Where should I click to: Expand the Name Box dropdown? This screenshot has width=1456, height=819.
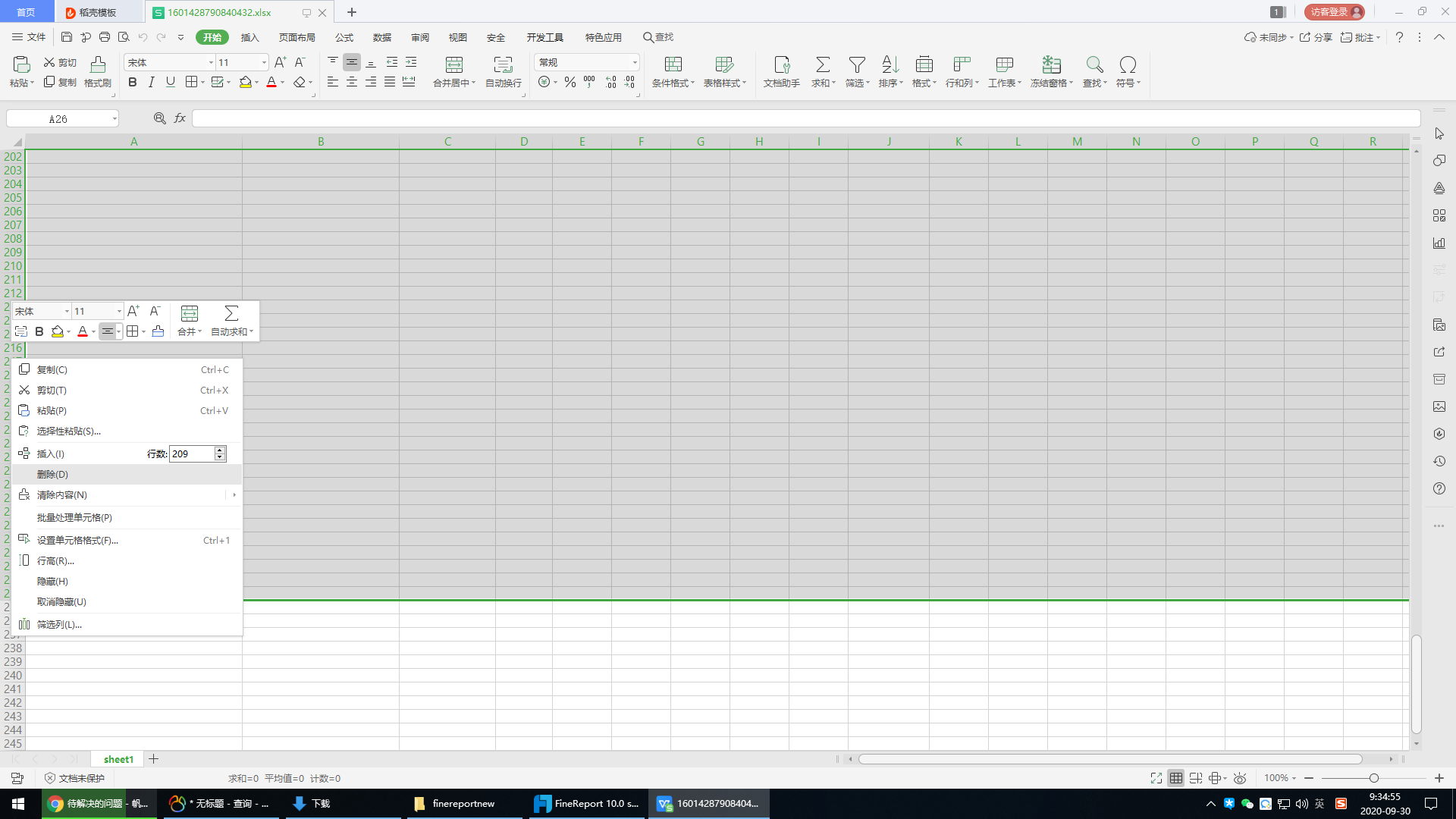tap(115, 119)
